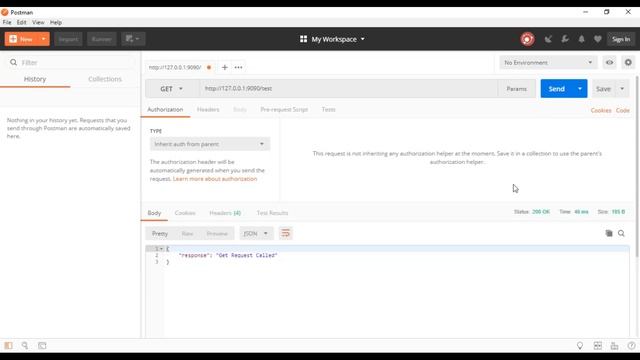Open the View menu
The width and height of the screenshot is (640, 360).
(38, 22)
